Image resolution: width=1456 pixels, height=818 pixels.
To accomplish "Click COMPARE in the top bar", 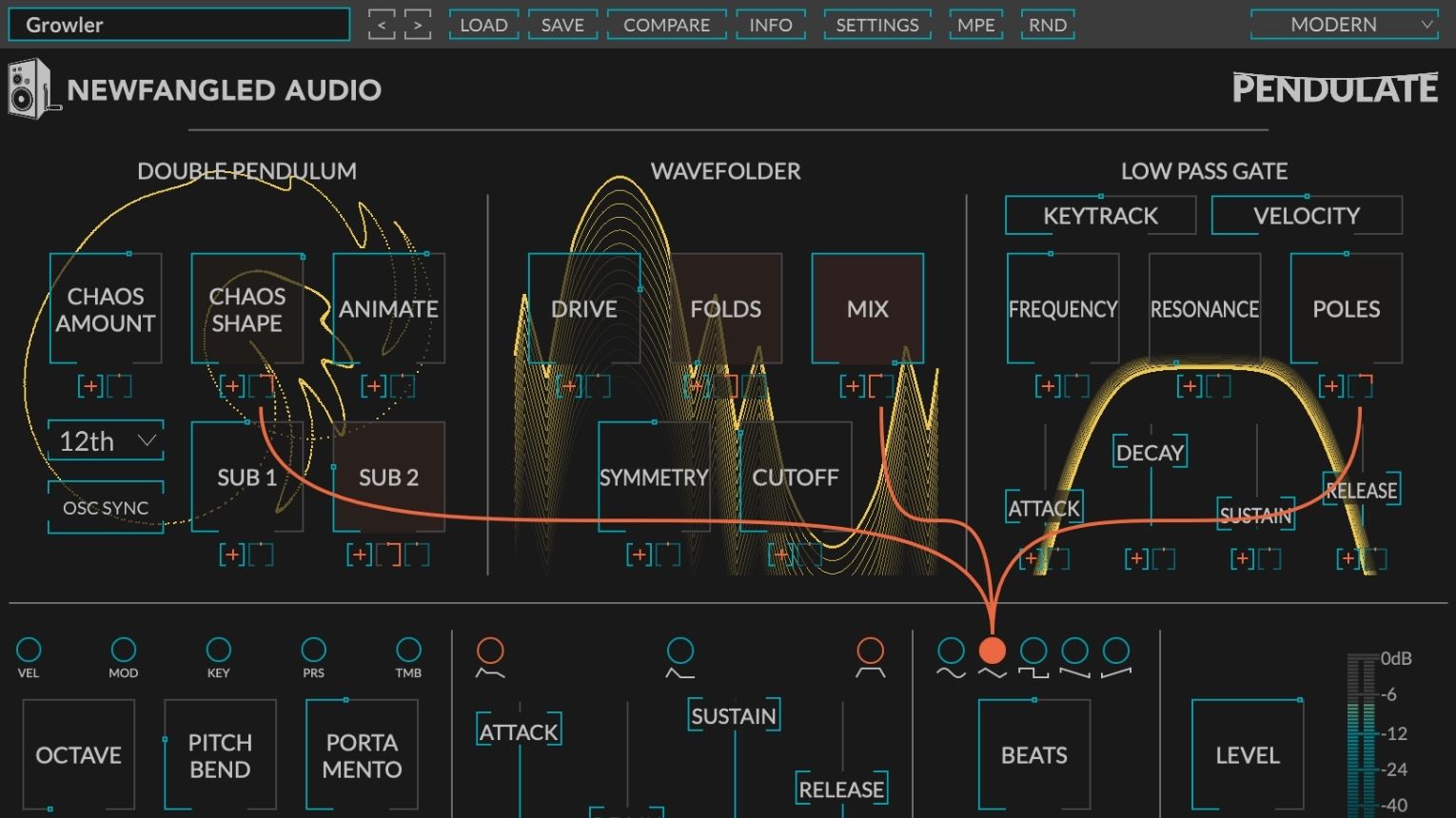I will pyautogui.click(x=666, y=25).
